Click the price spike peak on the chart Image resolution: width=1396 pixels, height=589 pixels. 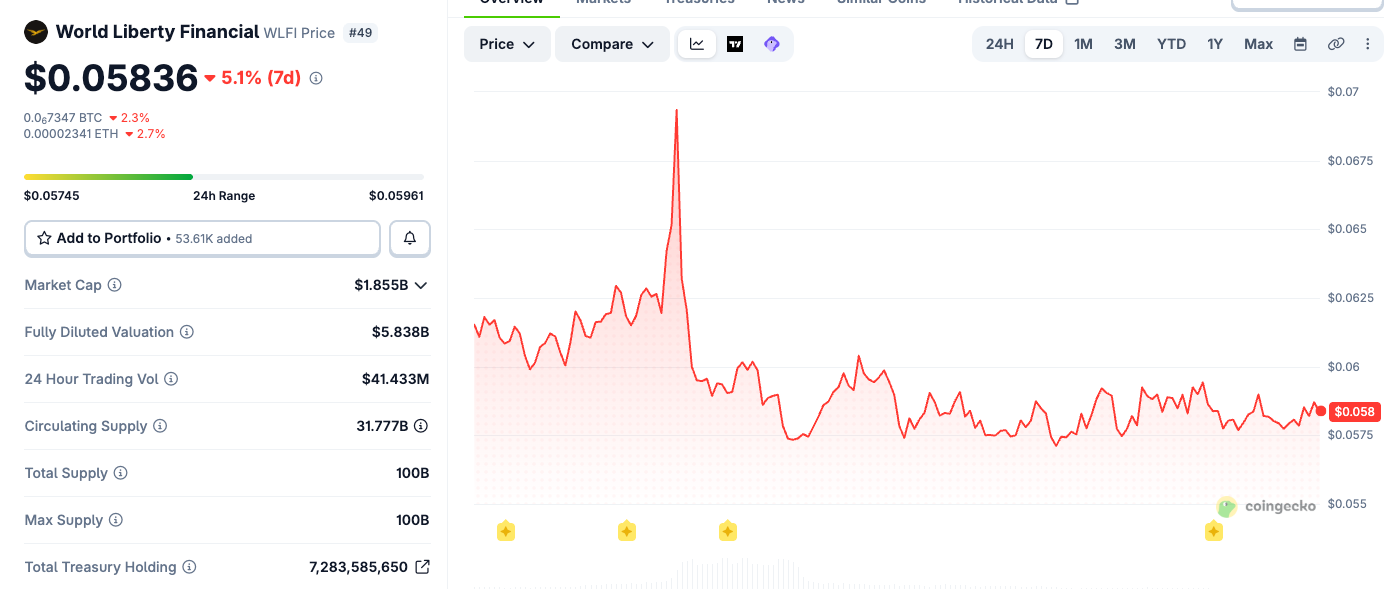point(677,111)
